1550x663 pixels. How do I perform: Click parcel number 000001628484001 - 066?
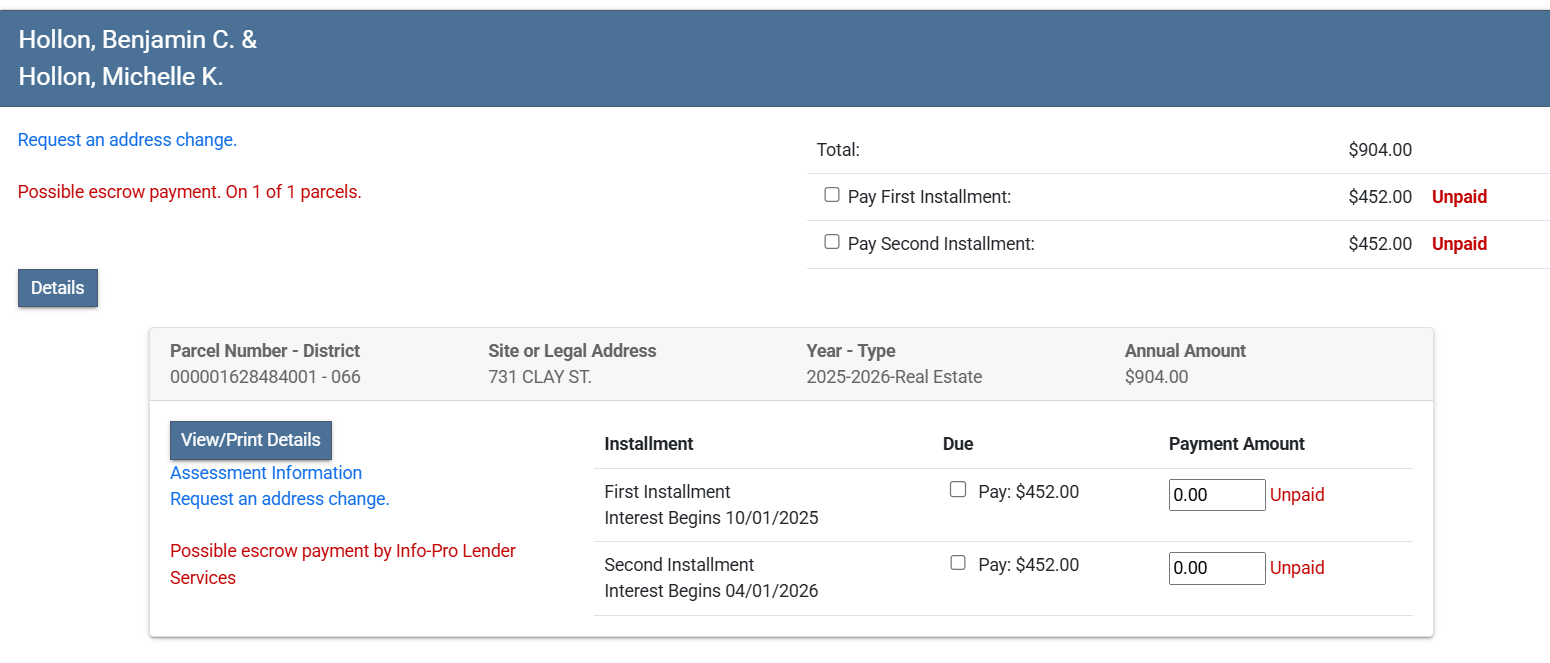pos(265,377)
